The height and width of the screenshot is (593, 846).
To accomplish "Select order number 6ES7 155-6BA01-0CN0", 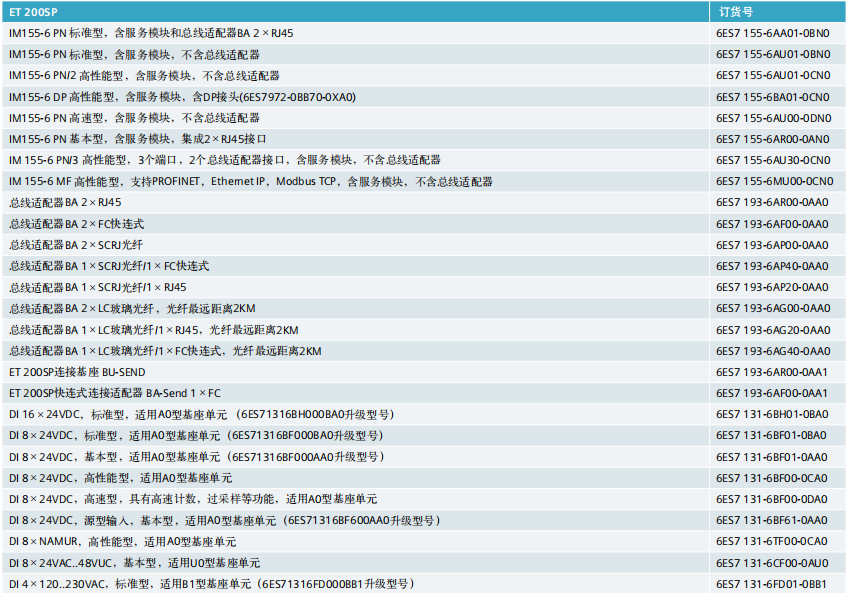I will click(x=773, y=97).
